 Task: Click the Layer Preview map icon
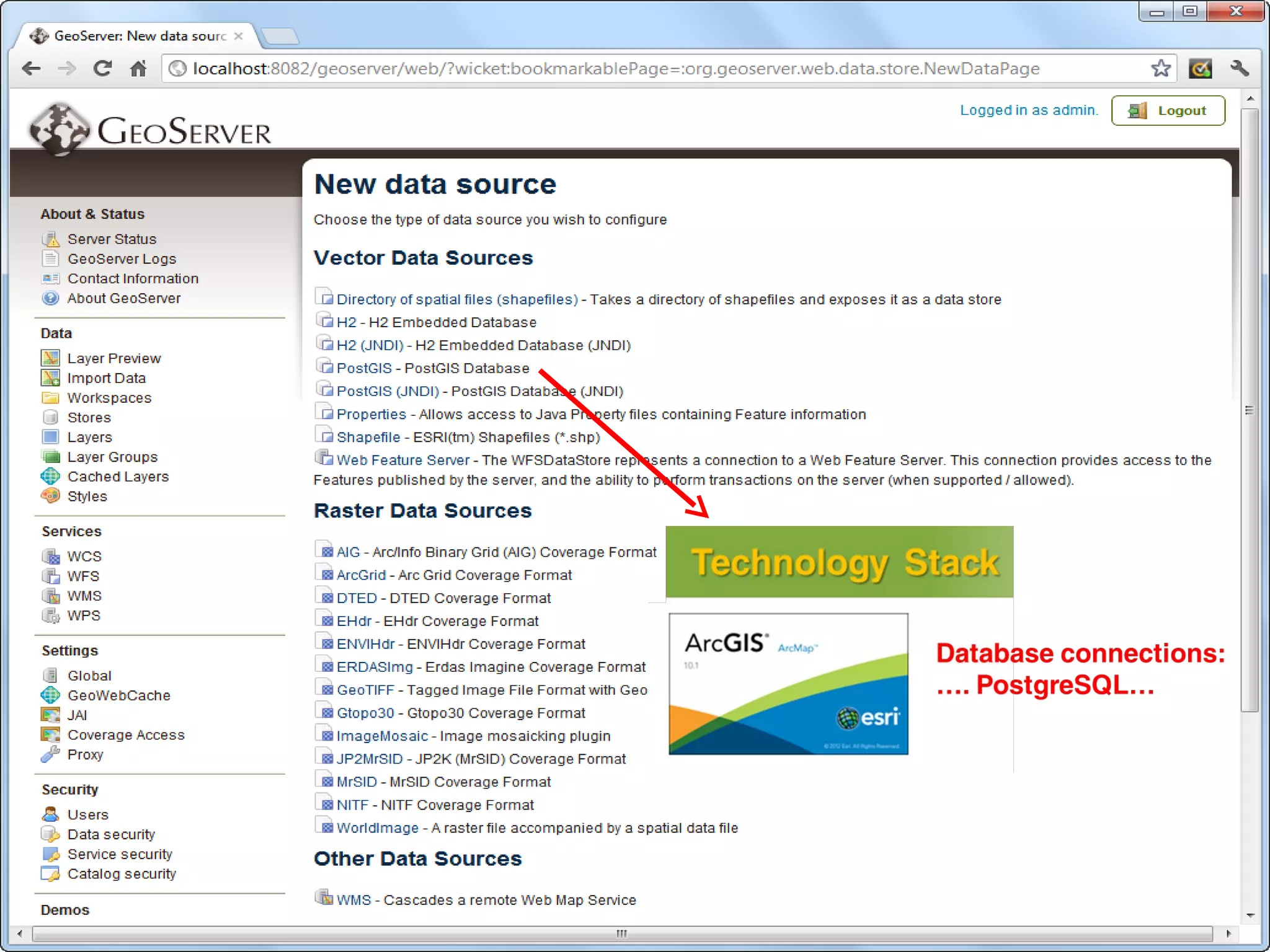51,358
